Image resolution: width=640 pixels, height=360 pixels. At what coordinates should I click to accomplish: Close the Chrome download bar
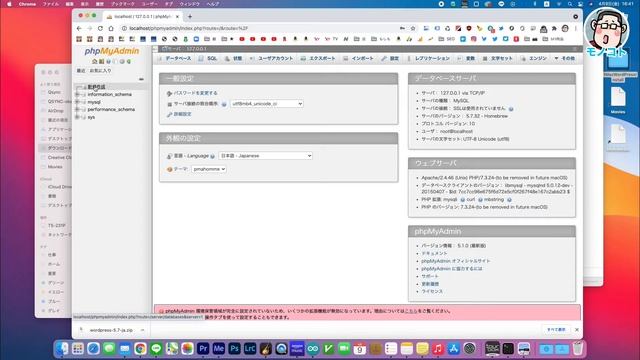pos(577,329)
